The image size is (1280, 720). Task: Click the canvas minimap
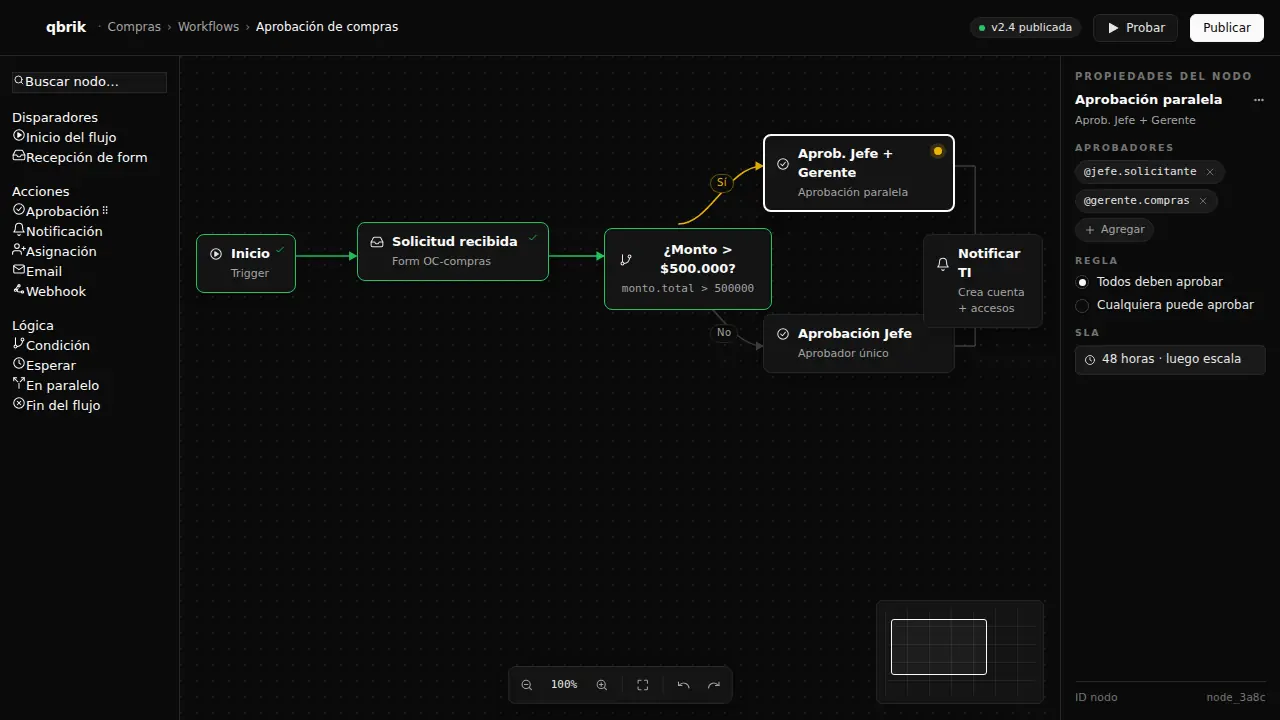960,651
